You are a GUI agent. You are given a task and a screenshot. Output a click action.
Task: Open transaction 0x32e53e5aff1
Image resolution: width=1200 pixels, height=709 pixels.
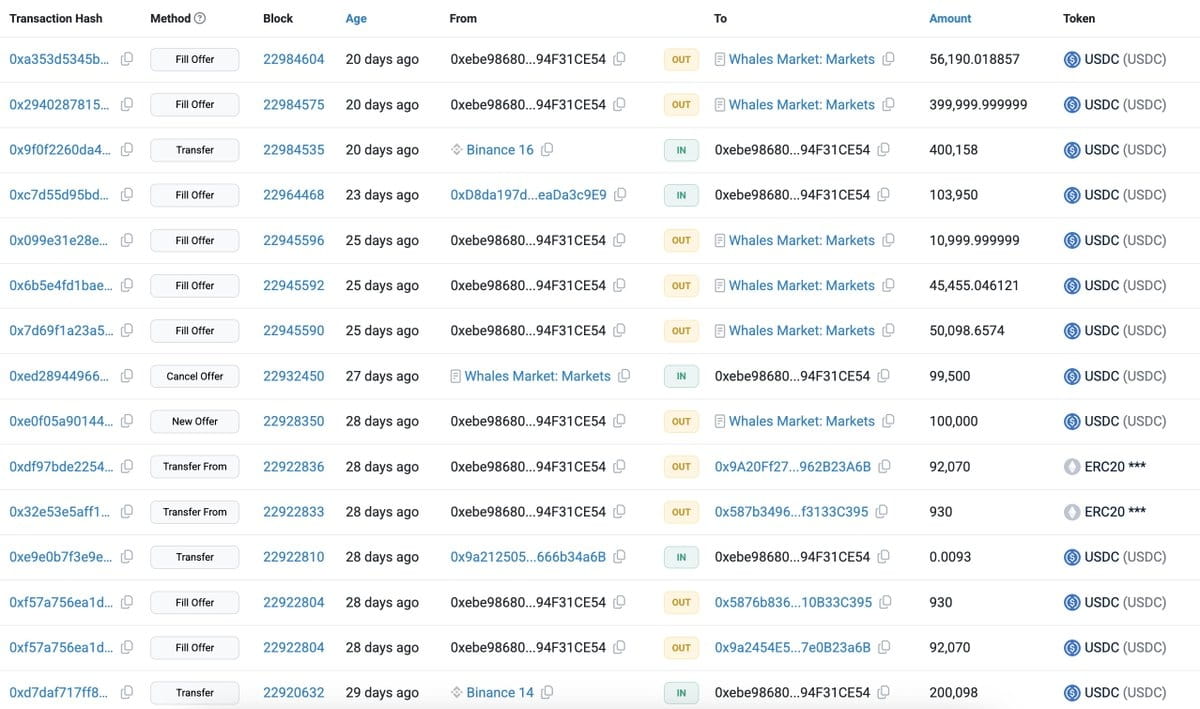pyautogui.click(x=61, y=512)
